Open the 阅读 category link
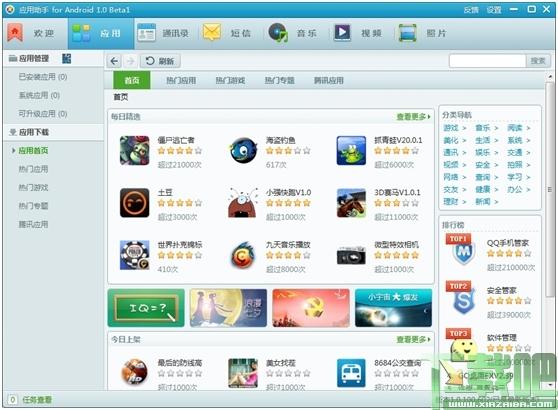 [x=515, y=128]
